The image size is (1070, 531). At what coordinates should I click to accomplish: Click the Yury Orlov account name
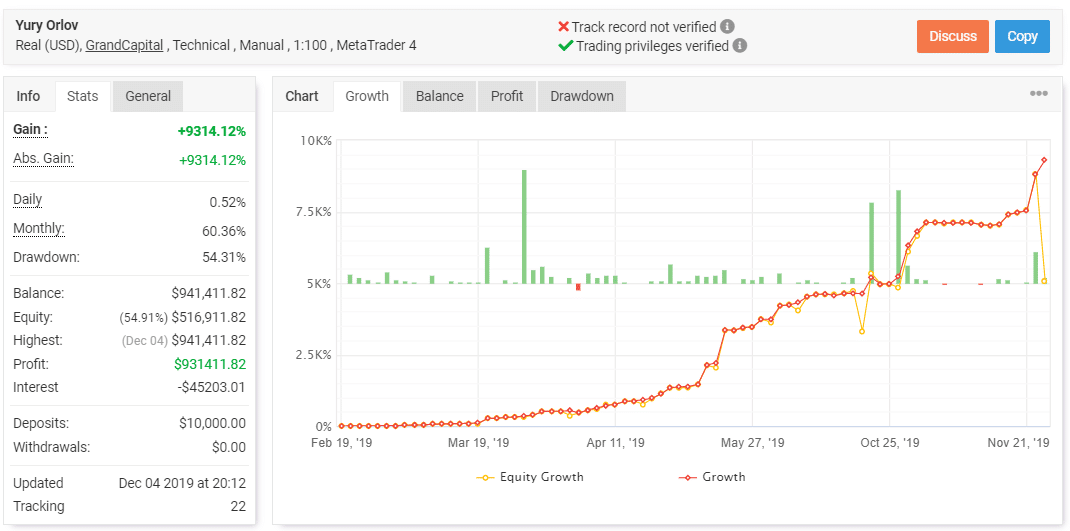click(x=46, y=26)
